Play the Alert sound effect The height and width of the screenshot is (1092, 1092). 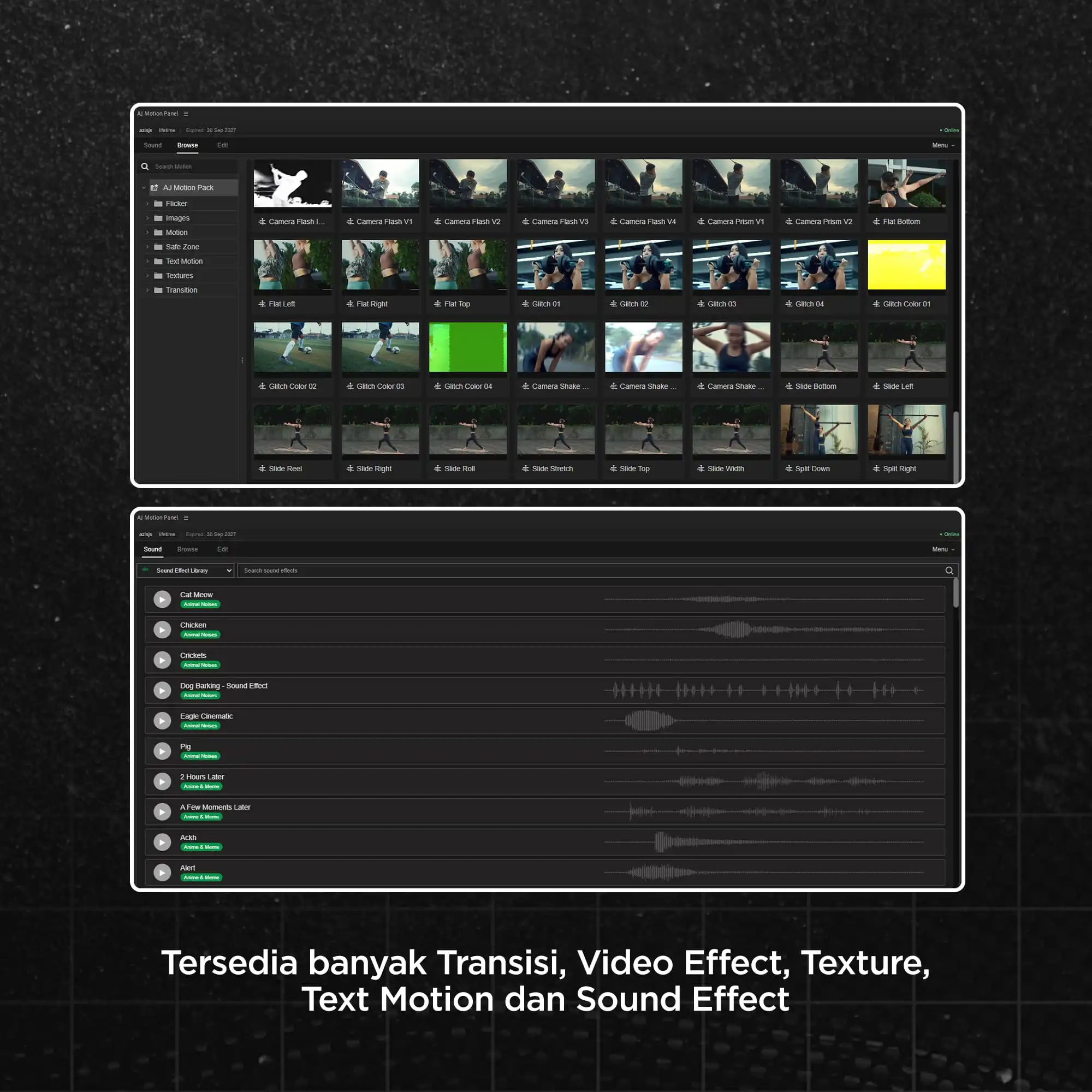tap(162, 873)
